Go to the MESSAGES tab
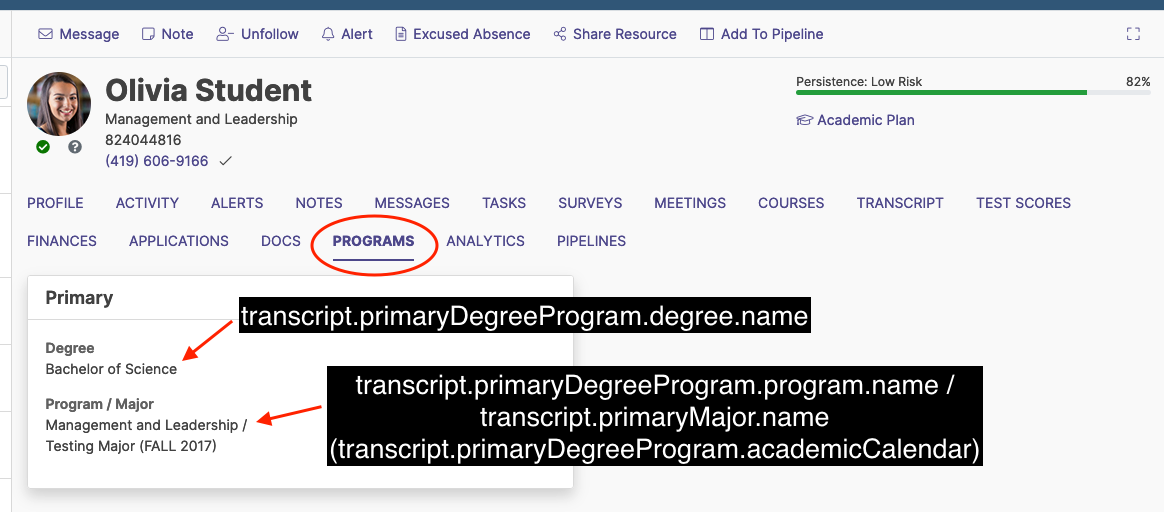Image resolution: width=1164 pixels, height=512 pixels. pyautogui.click(x=412, y=203)
